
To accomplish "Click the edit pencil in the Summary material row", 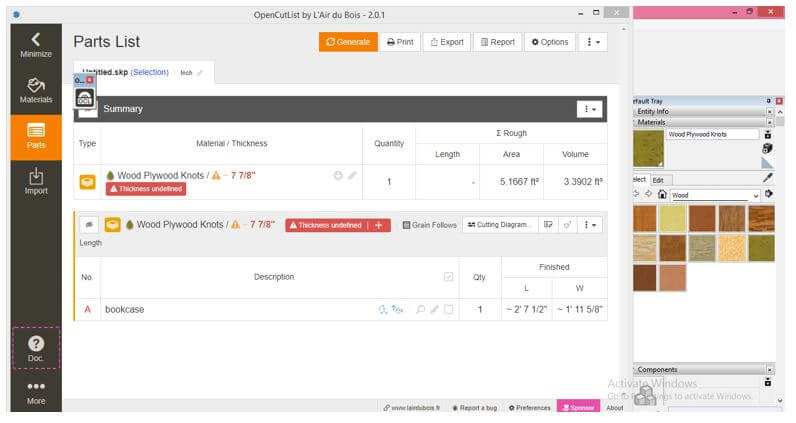I will point(352,175).
